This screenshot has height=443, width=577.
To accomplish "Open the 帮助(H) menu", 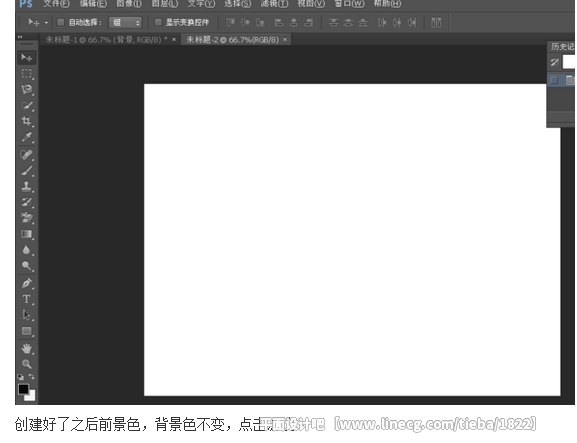I will 387,4.
